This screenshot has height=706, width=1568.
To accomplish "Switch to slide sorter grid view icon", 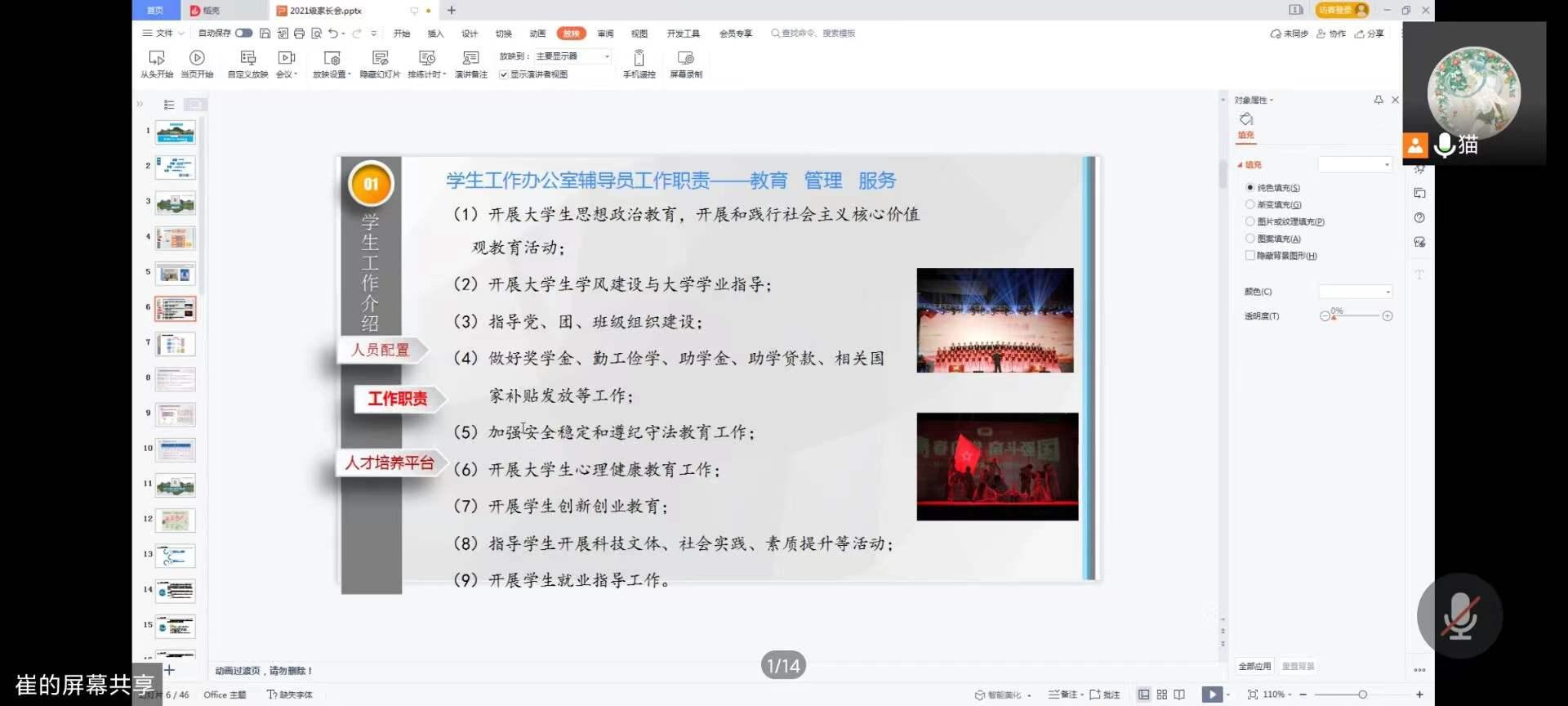I will (x=1161, y=695).
